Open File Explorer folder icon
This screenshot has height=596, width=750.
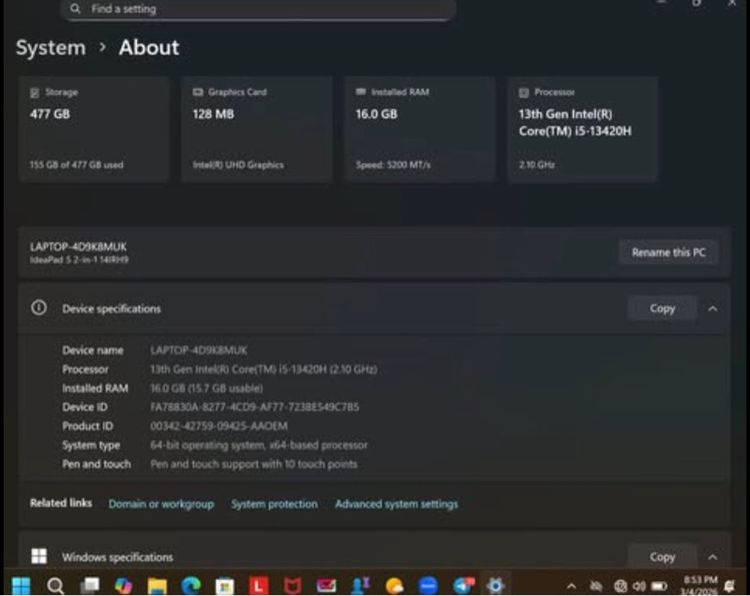(157, 585)
